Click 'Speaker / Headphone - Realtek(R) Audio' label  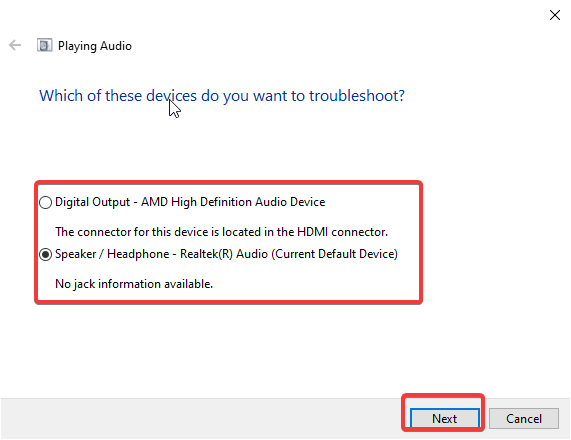pyautogui.click(x=226, y=254)
